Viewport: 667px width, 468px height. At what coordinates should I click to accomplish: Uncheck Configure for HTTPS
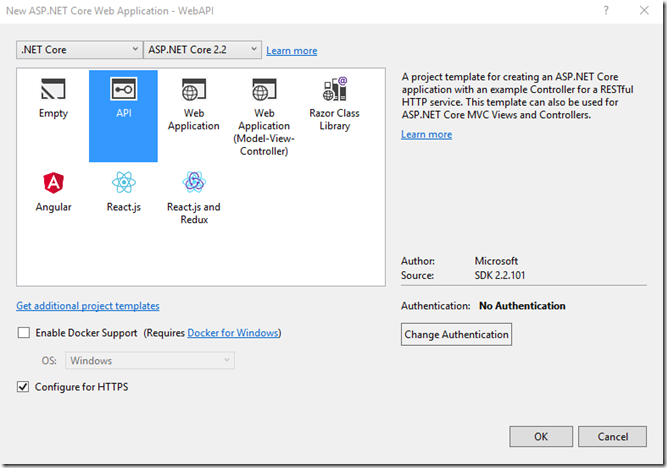tap(24, 387)
